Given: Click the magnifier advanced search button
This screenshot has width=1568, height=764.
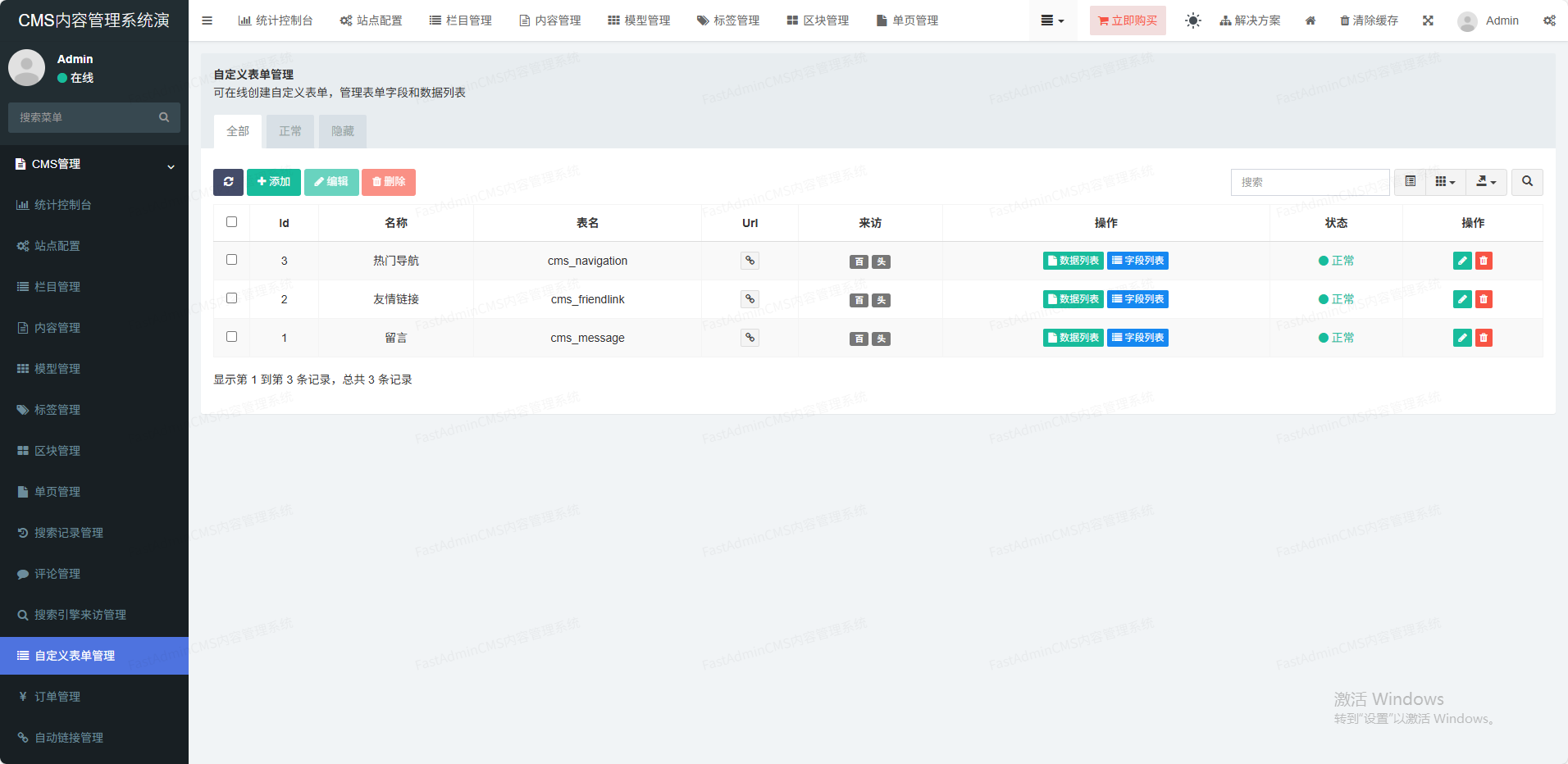Looking at the screenshot, I should (1527, 182).
